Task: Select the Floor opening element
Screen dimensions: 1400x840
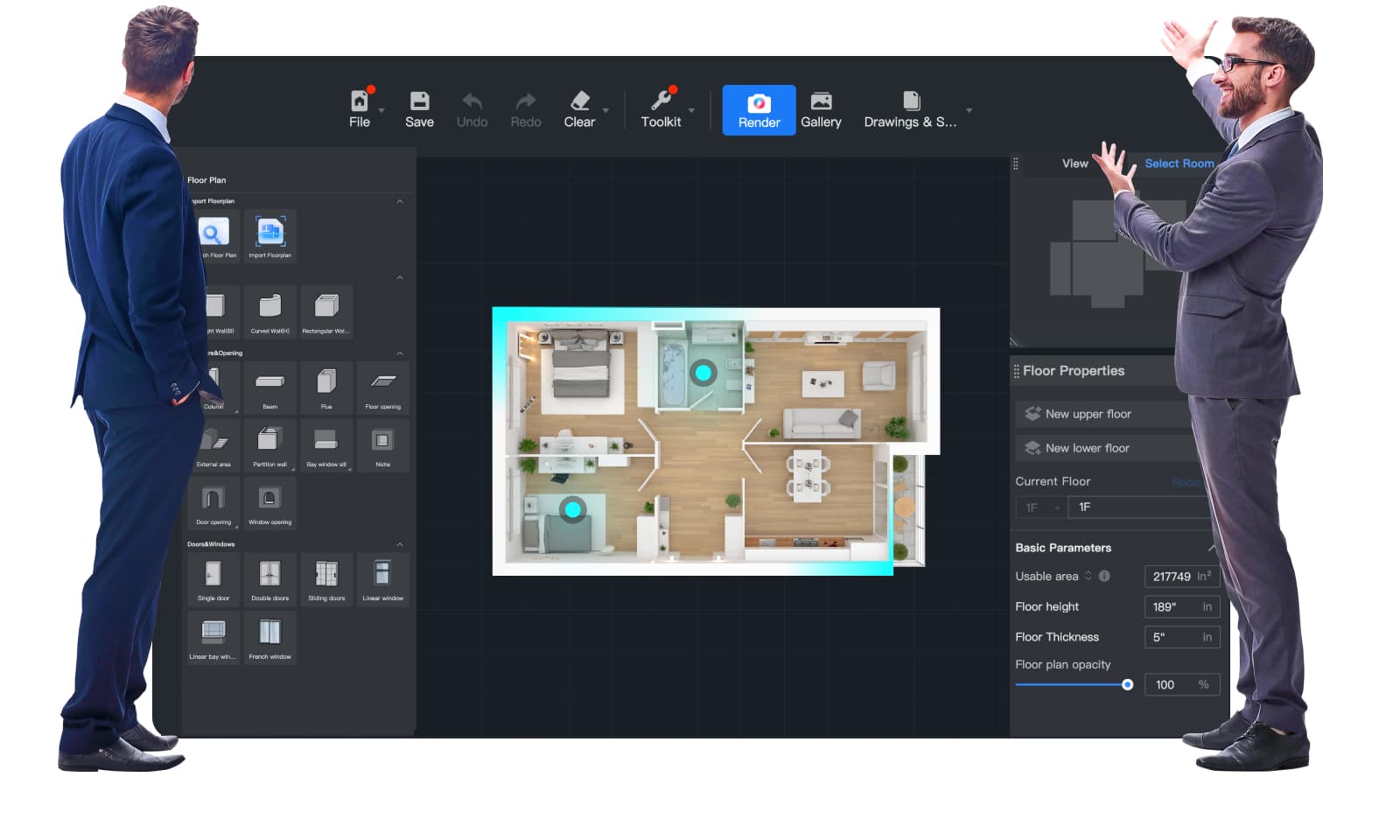Action: (x=382, y=387)
